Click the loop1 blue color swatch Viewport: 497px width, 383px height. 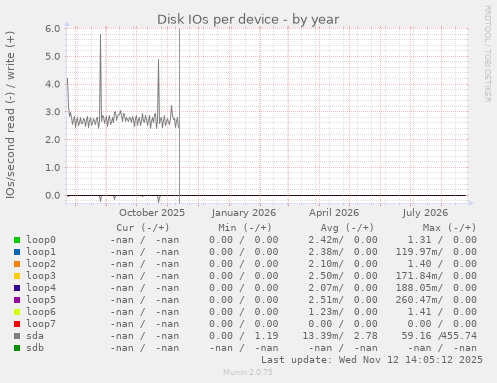click(17, 252)
